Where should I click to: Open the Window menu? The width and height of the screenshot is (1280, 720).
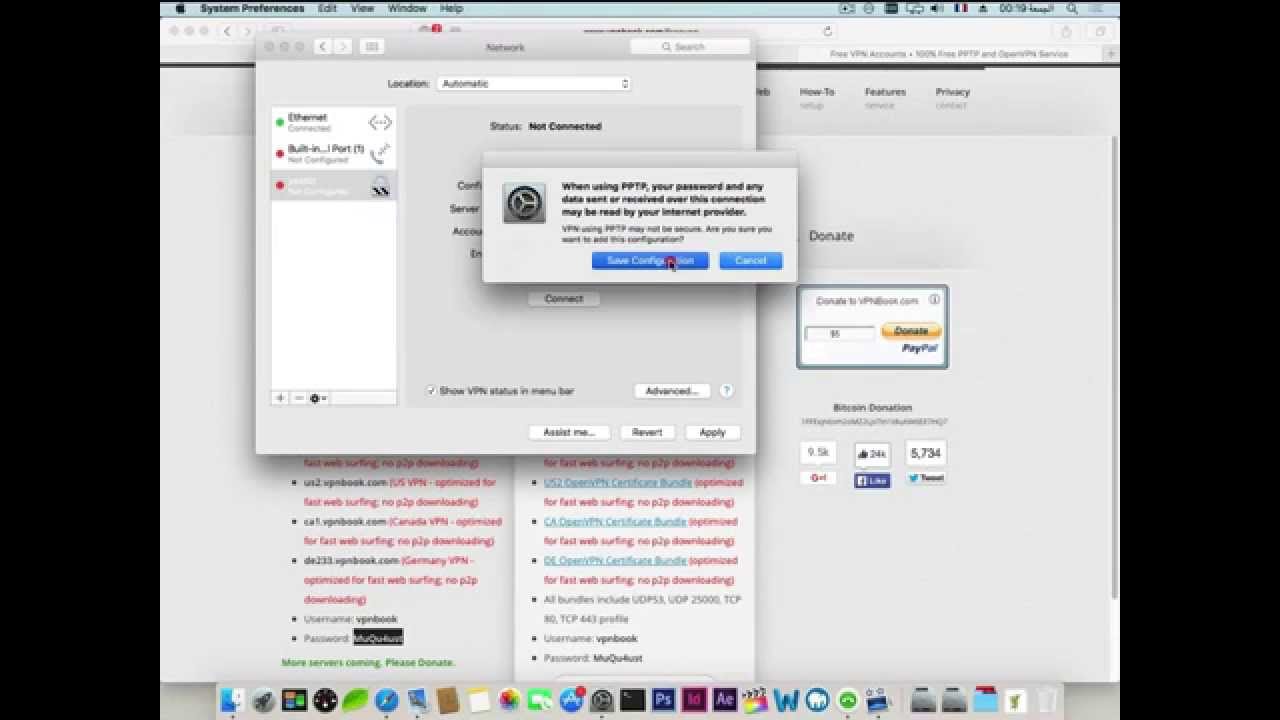[x=407, y=8]
